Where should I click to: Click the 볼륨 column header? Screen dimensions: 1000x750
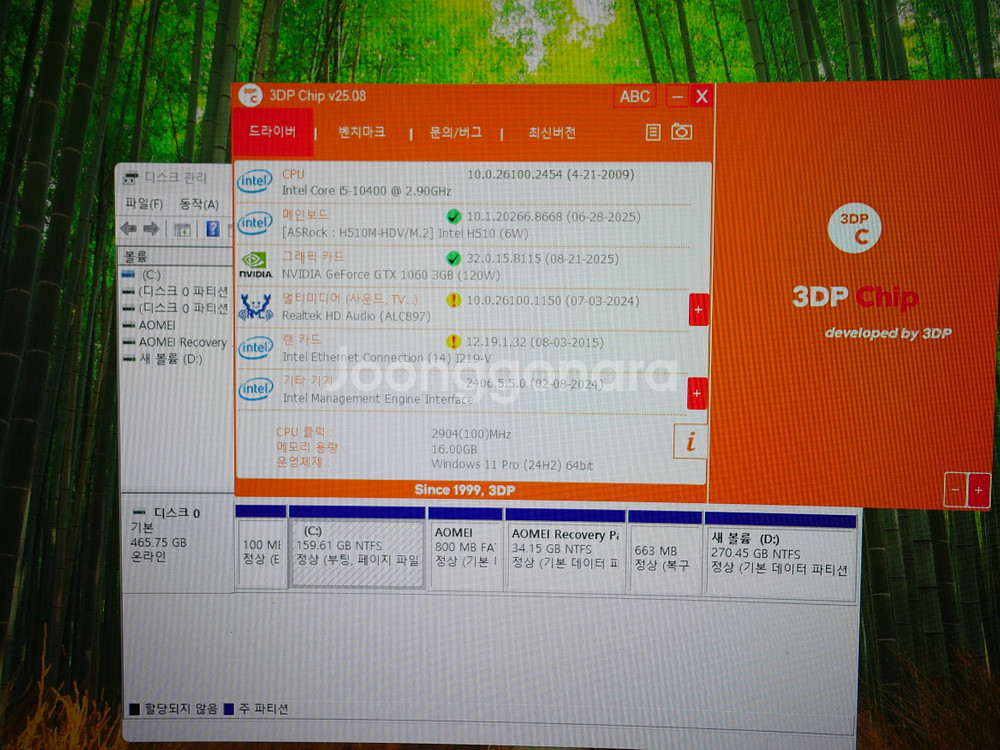[175, 256]
